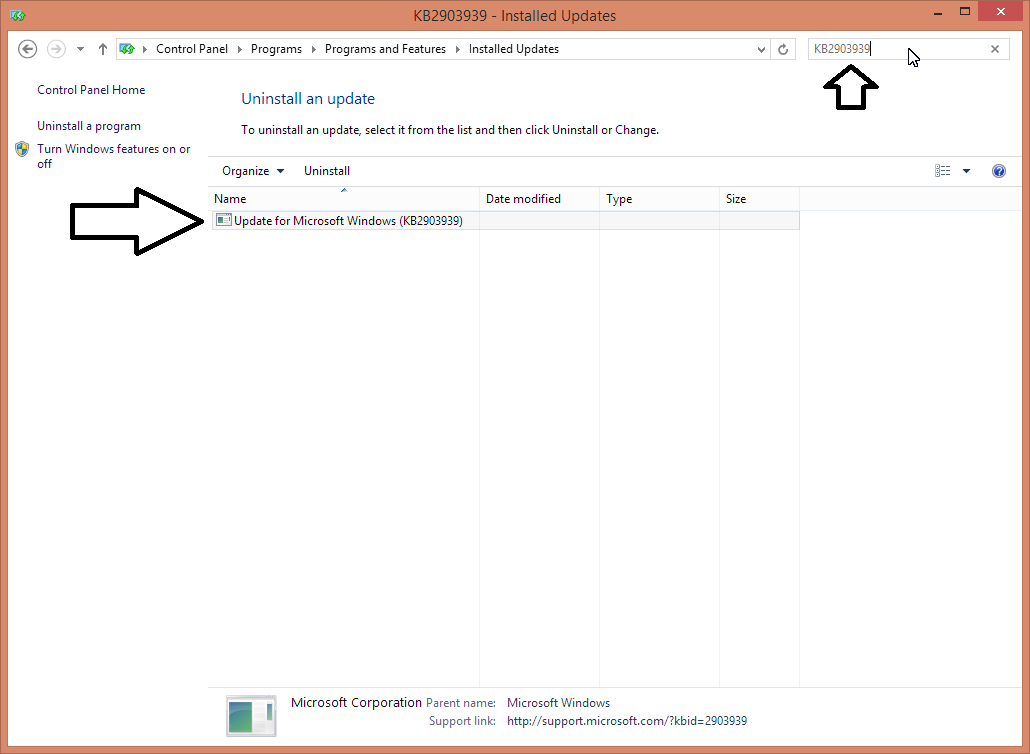Click the Forward navigation arrow

pyautogui.click(x=56, y=49)
